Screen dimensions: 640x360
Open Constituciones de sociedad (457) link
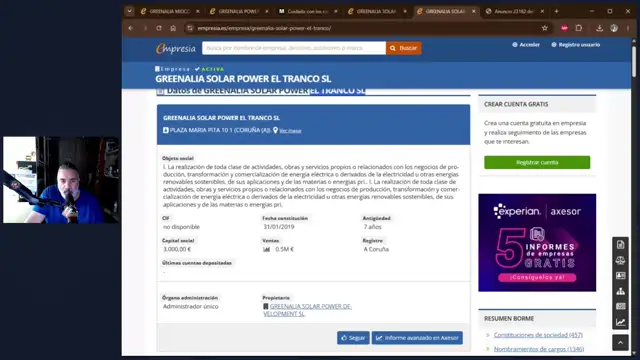538,335
